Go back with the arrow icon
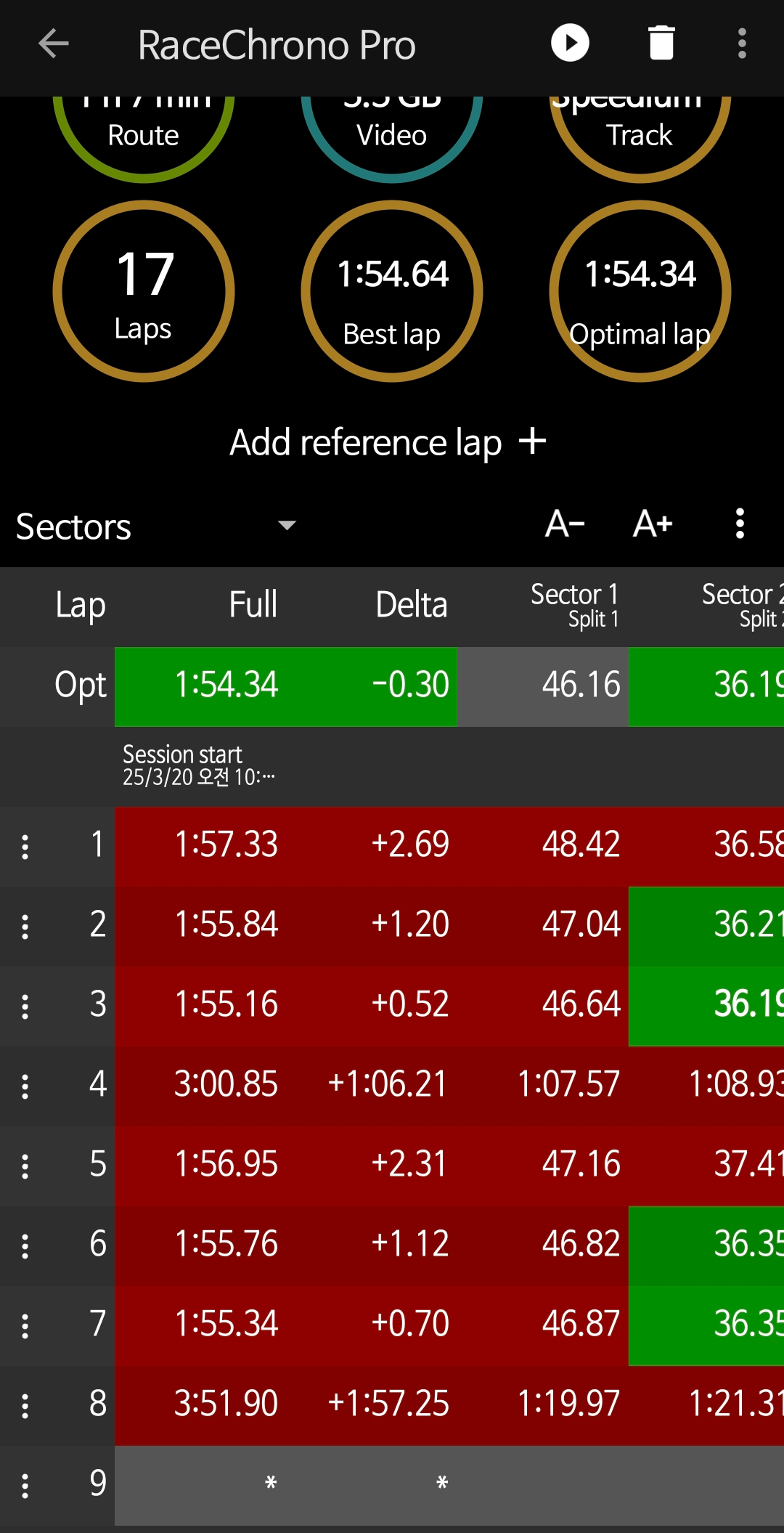The height and width of the screenshot is (1533, 784). (x=54, y=44)
